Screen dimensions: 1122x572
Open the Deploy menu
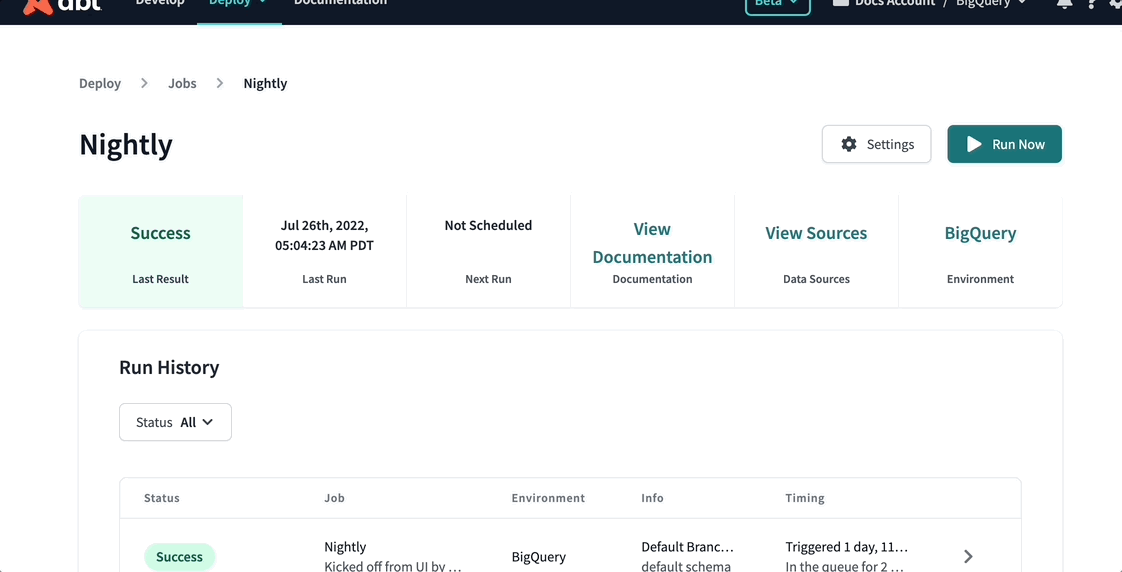click(x=239, y=4)
